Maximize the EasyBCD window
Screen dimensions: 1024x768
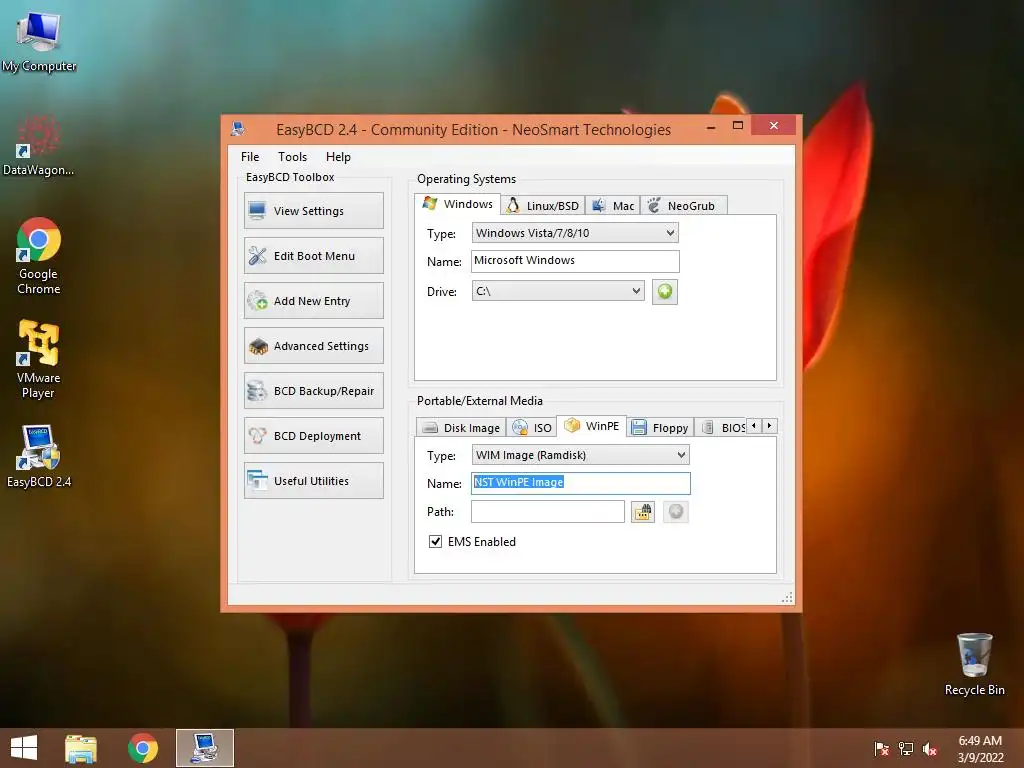(738, 125)
